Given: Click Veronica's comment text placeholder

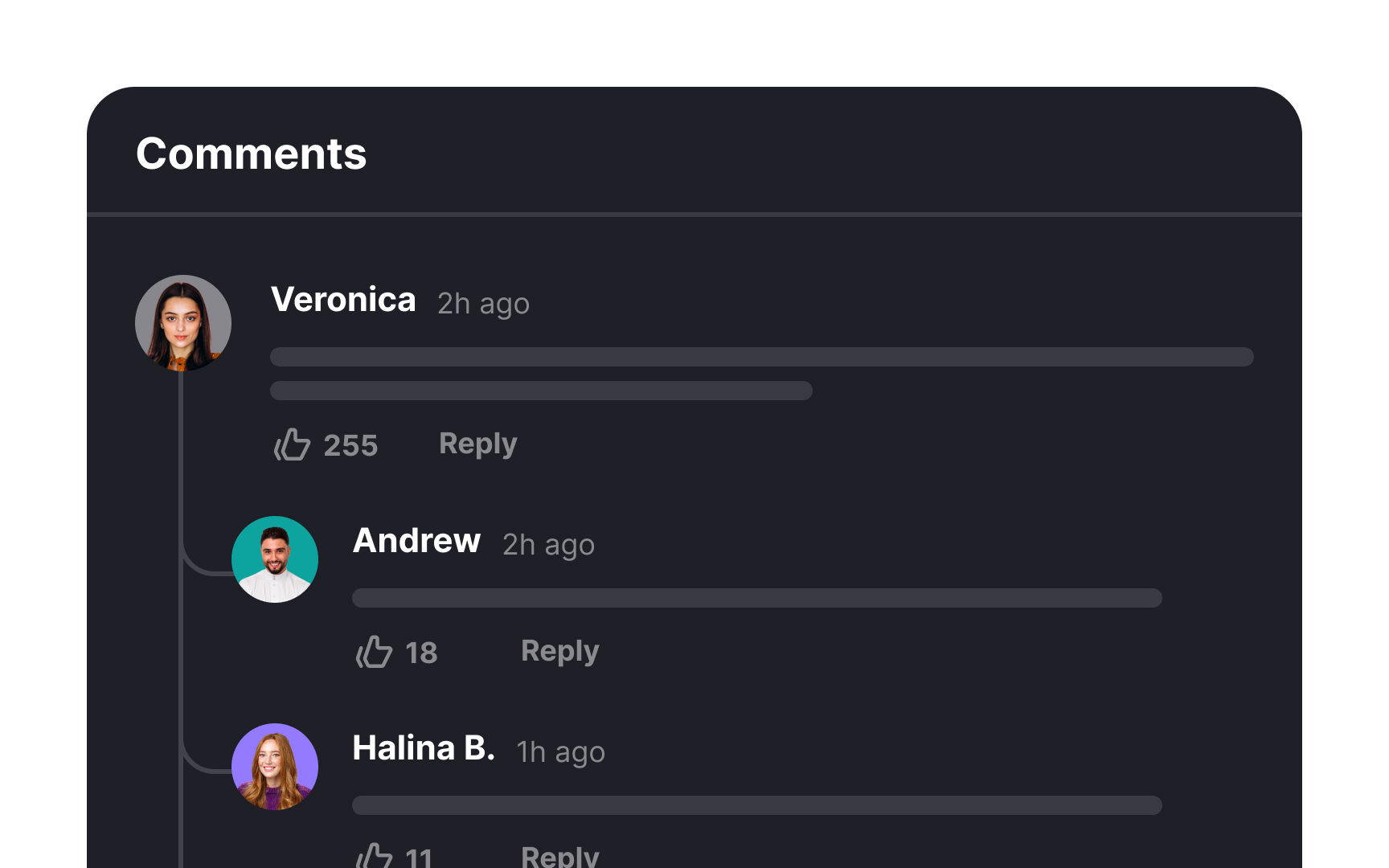Looking at the screenshot, I should coord(762,374).
